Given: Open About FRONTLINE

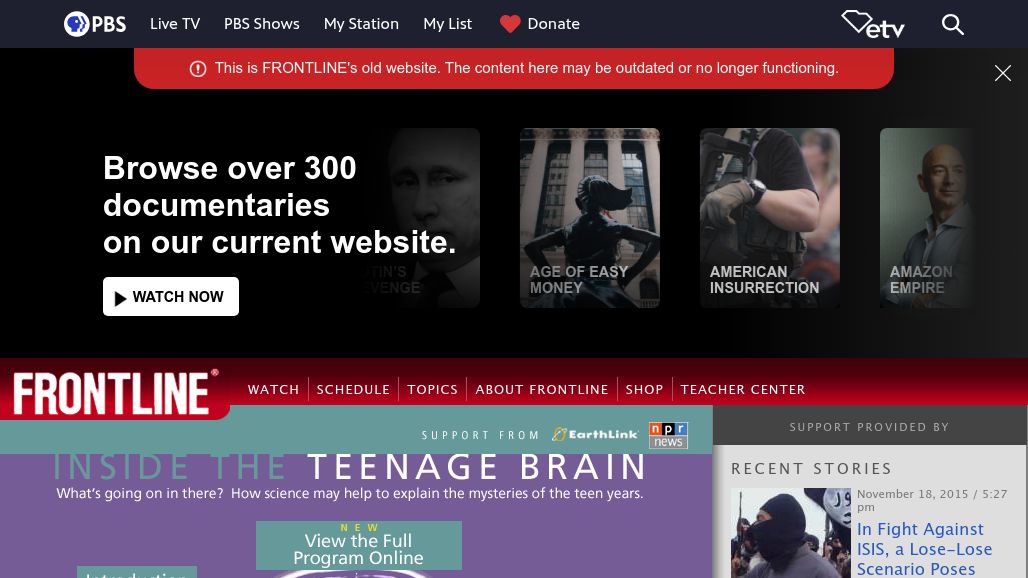Looking at the screenshot, I should 542,390.
